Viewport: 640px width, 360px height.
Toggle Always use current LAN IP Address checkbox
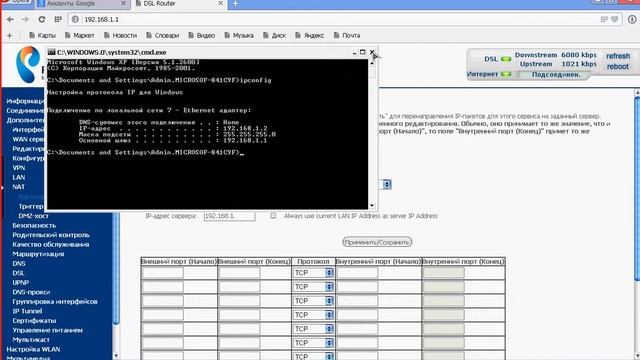(x=273, y=216)
